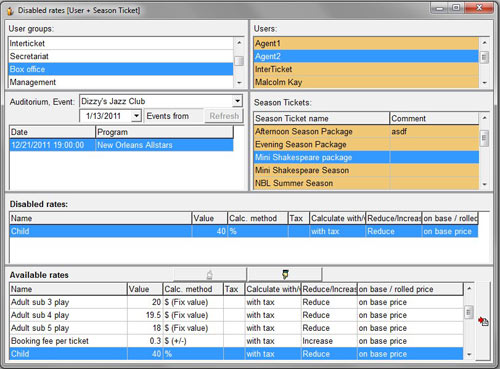Click the Calc. method header in Disabled rates

(258, 218)
